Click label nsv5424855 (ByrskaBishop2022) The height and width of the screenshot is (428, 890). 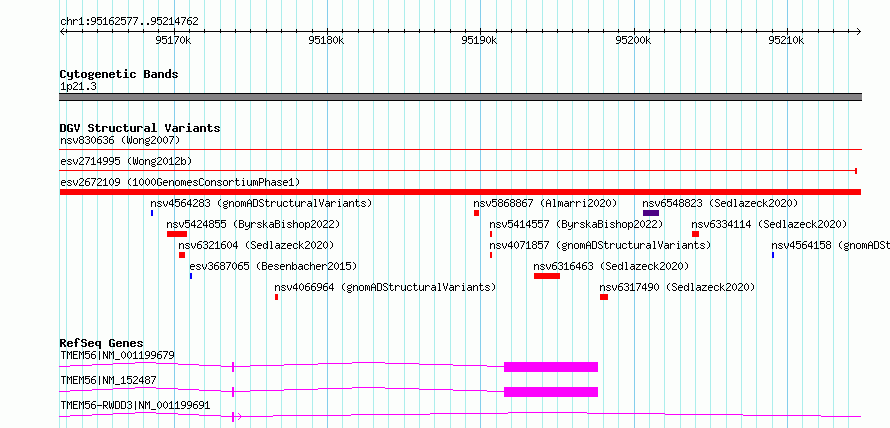(x=253, y=224)
